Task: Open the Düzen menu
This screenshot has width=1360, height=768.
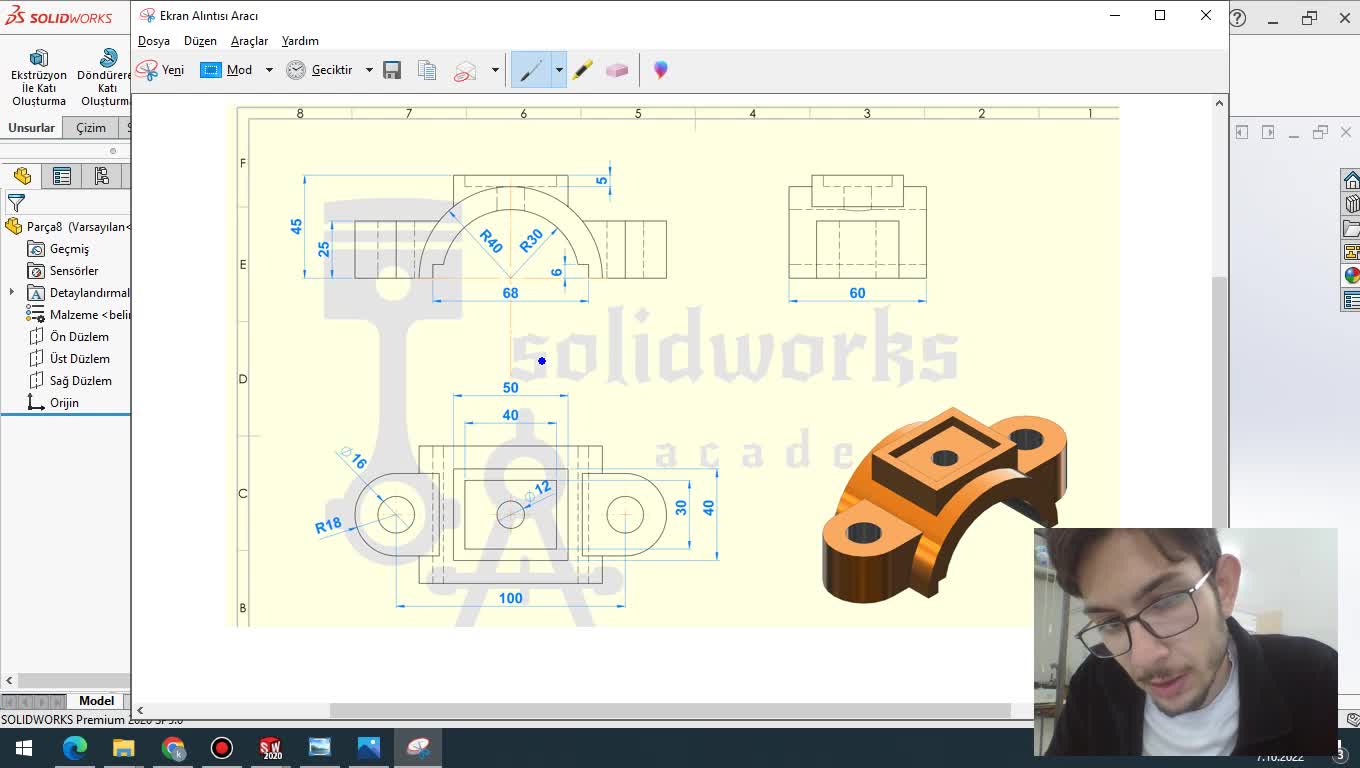Action: (200, 41)
